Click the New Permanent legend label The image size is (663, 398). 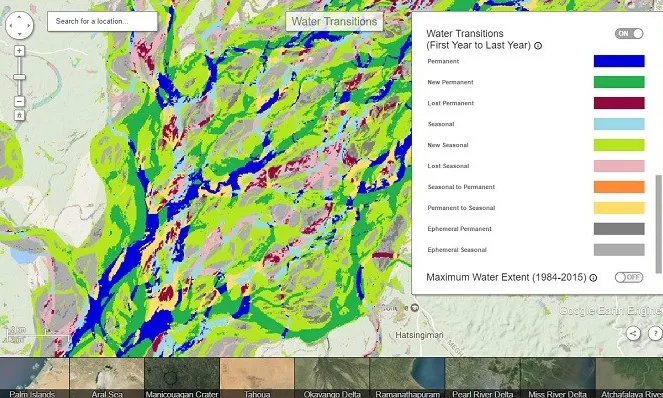pyautogui.click(x=450, y=82)
